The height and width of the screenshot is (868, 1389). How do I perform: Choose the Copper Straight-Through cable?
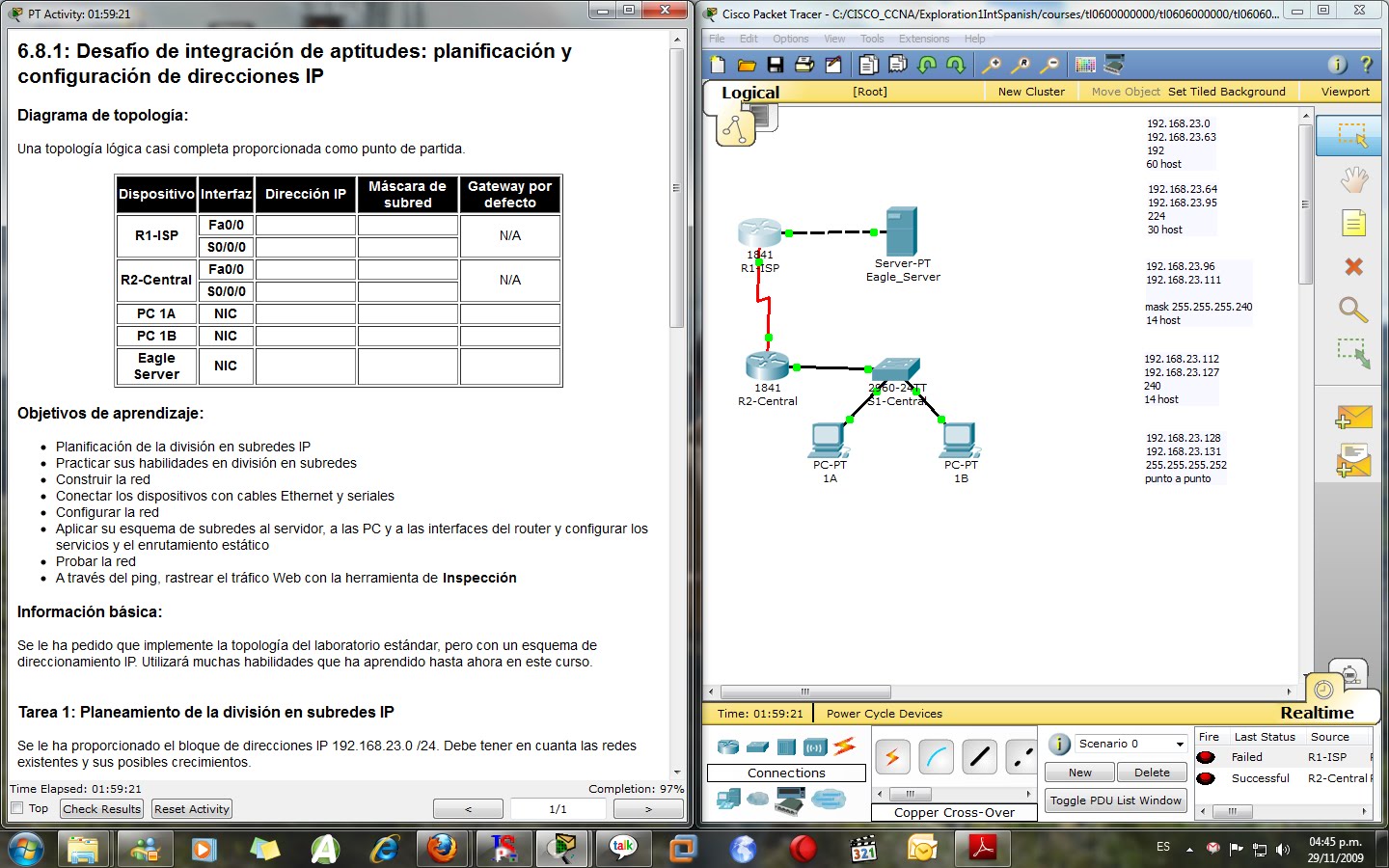tap(979, 757)
